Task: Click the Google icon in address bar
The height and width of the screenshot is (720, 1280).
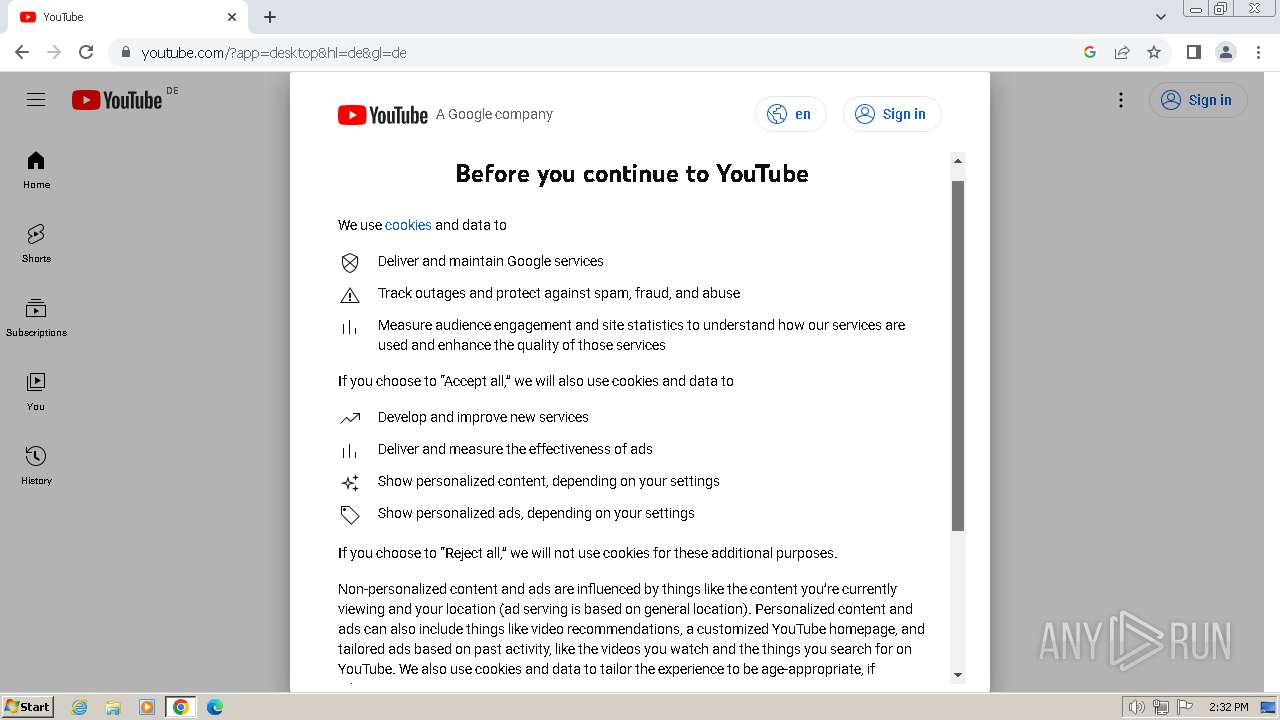Action: [1090, 52]
